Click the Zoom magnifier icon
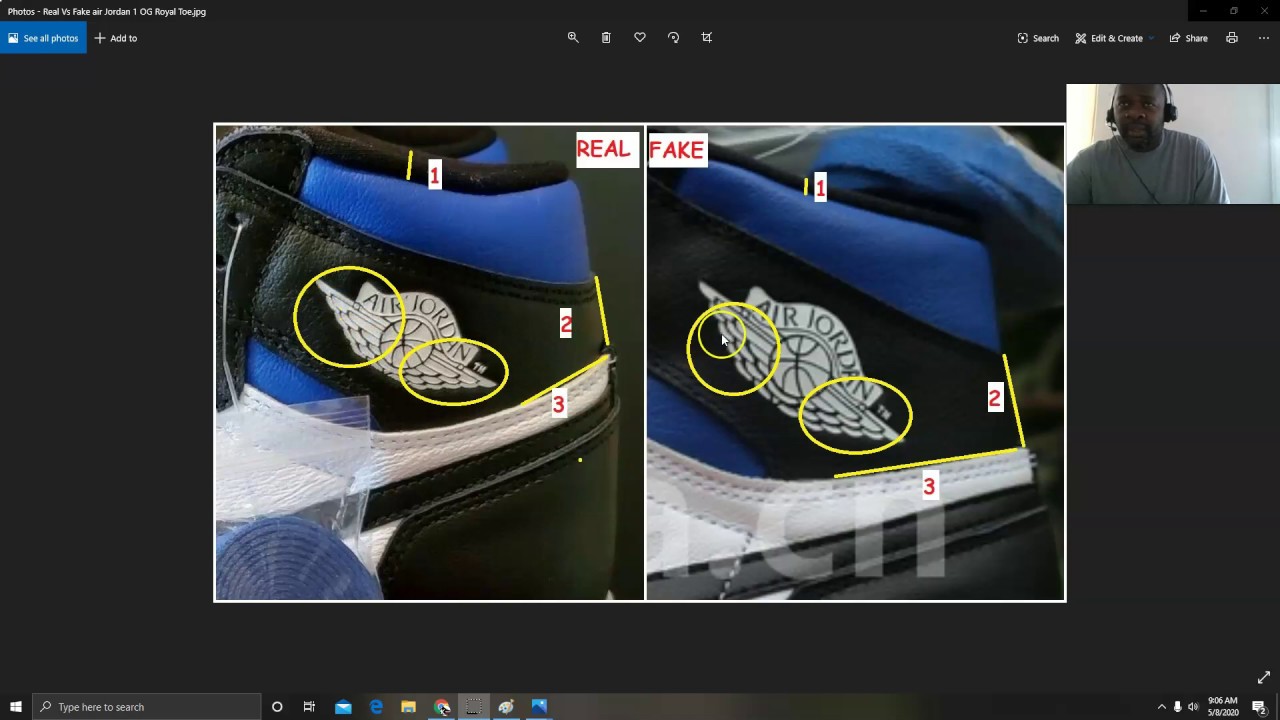The height and width of the screenshot is (720, 1280). point(573,38)
